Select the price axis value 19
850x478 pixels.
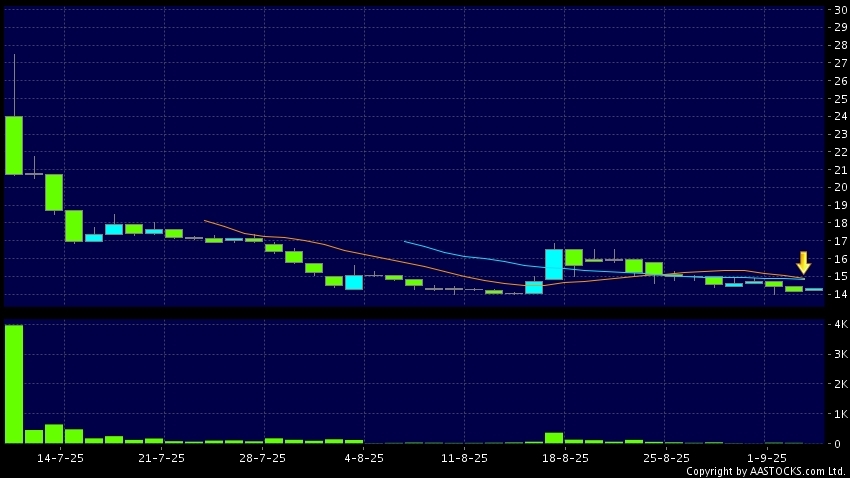(x=841, y=205)
